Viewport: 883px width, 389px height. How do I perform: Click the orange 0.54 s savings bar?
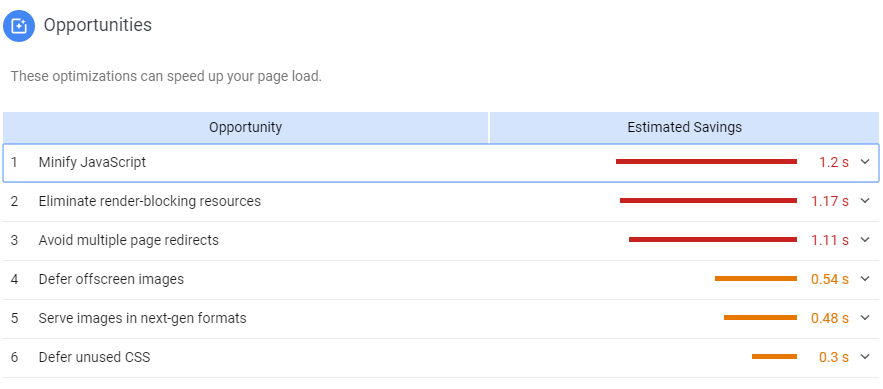756,279
